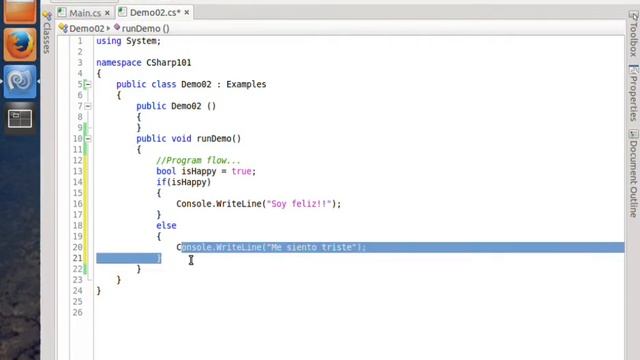Click the "Soy feliz!!" WriteLine statement
640x360 pixels.
click(x=258, y=204)
